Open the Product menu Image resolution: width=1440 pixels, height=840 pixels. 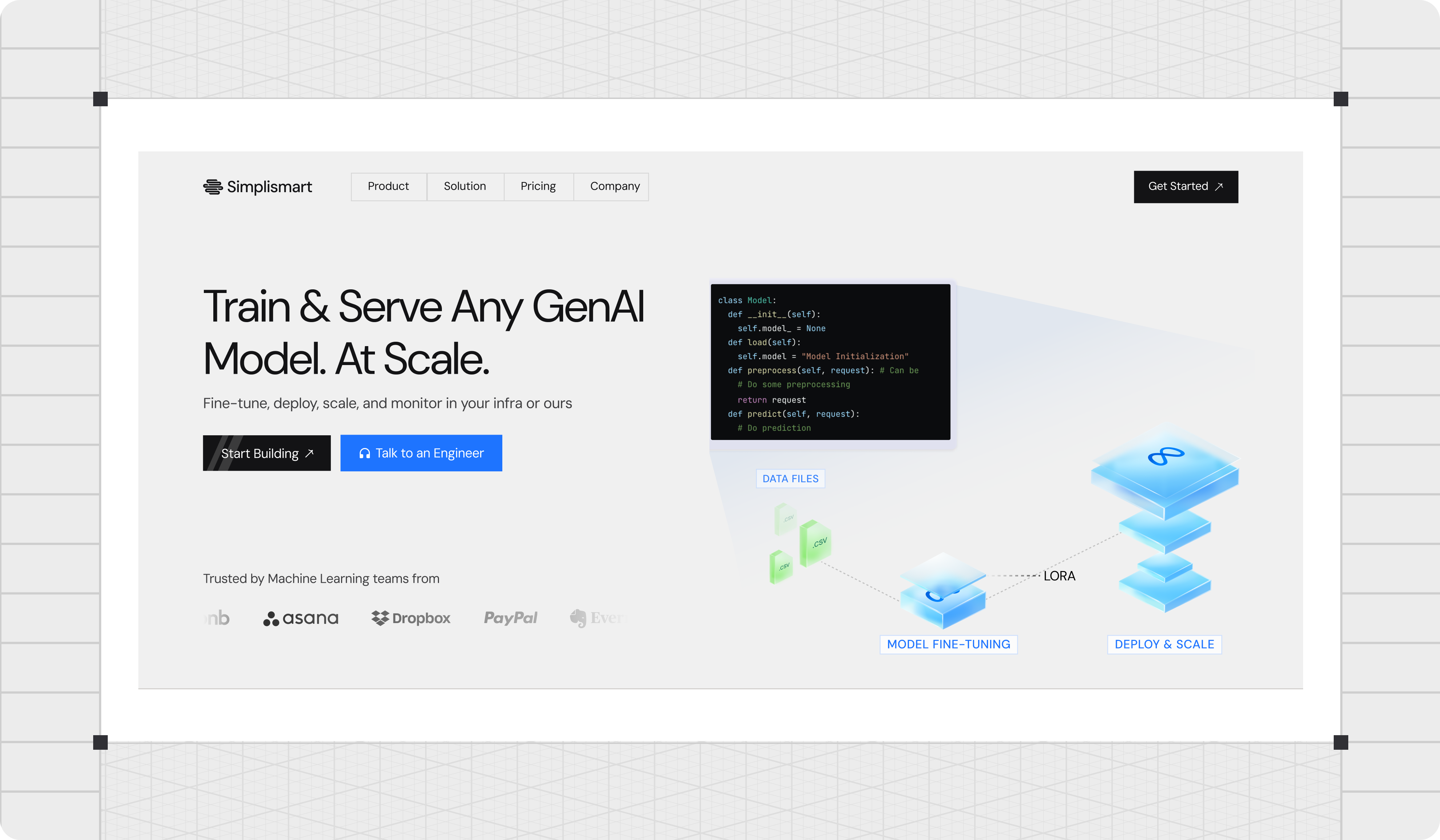(x=388, y=186)
